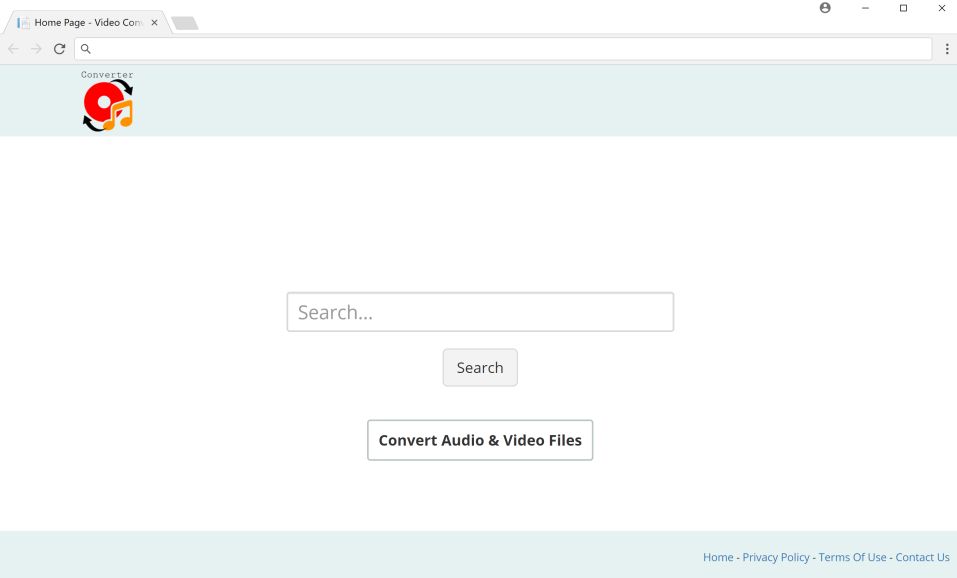Click inside the Search text field
957x578 pixels.
coord(480,311)
